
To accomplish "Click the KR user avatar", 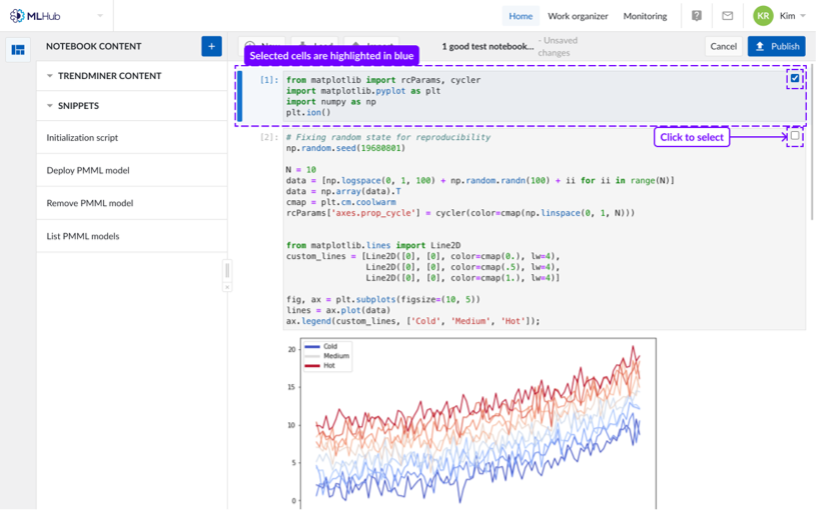I will coord(763,16).
